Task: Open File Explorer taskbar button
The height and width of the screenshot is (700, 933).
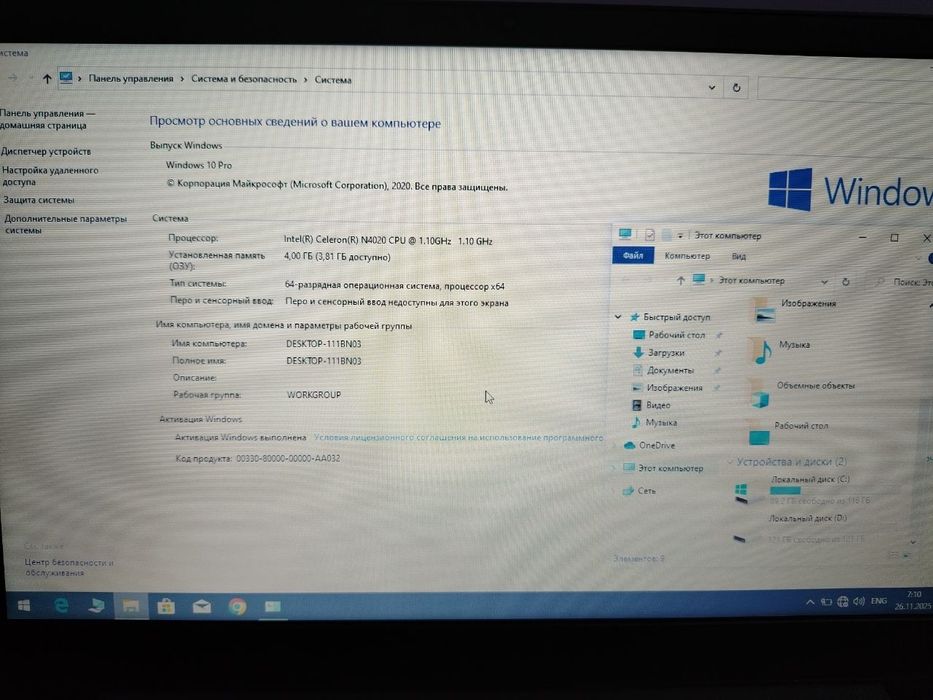Action: (131, 607)
